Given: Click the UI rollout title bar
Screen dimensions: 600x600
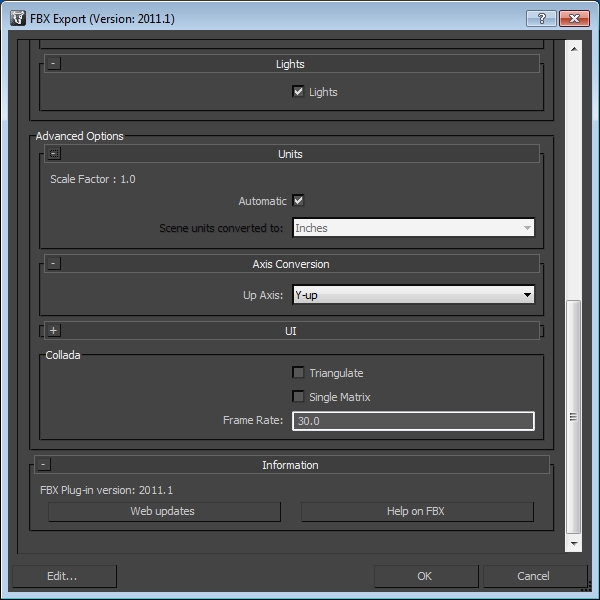Looking at the screenshot, I should pyautogui.click(x=292, y=331).
